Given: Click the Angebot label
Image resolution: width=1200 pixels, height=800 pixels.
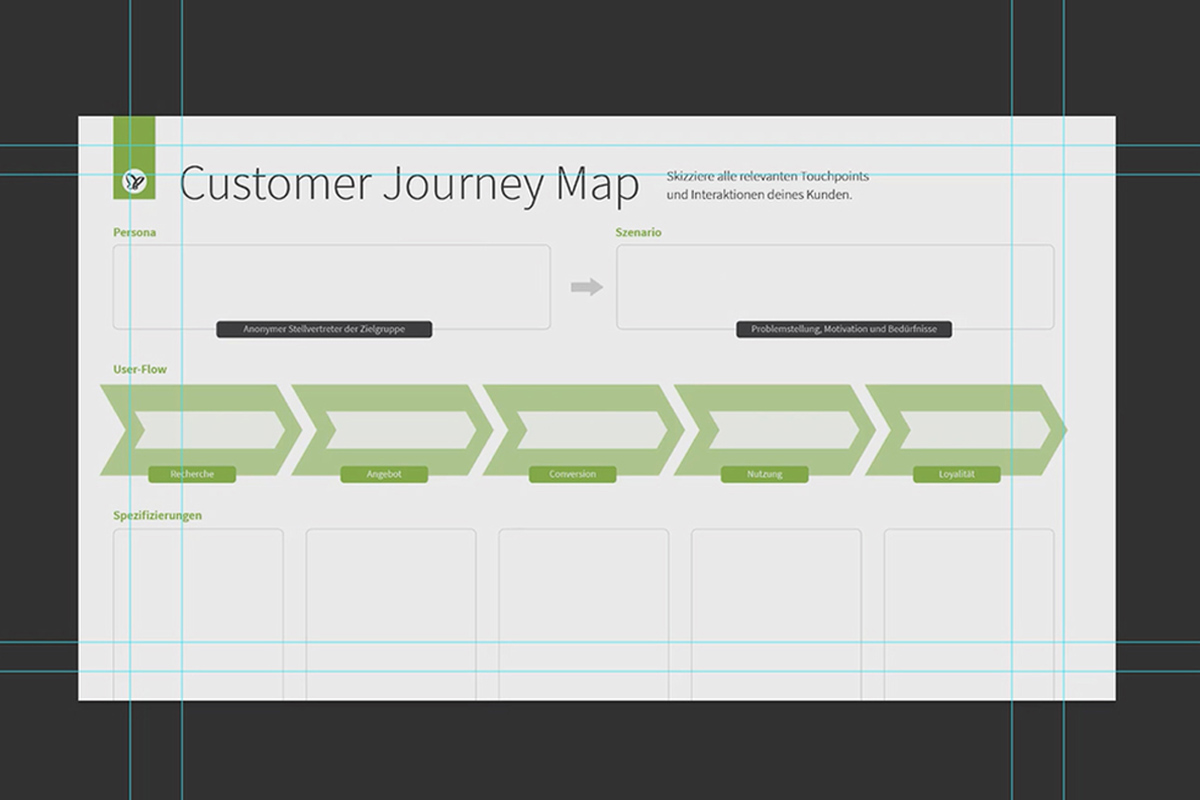Looking at the screenshot, I should (x=384, y=474).
